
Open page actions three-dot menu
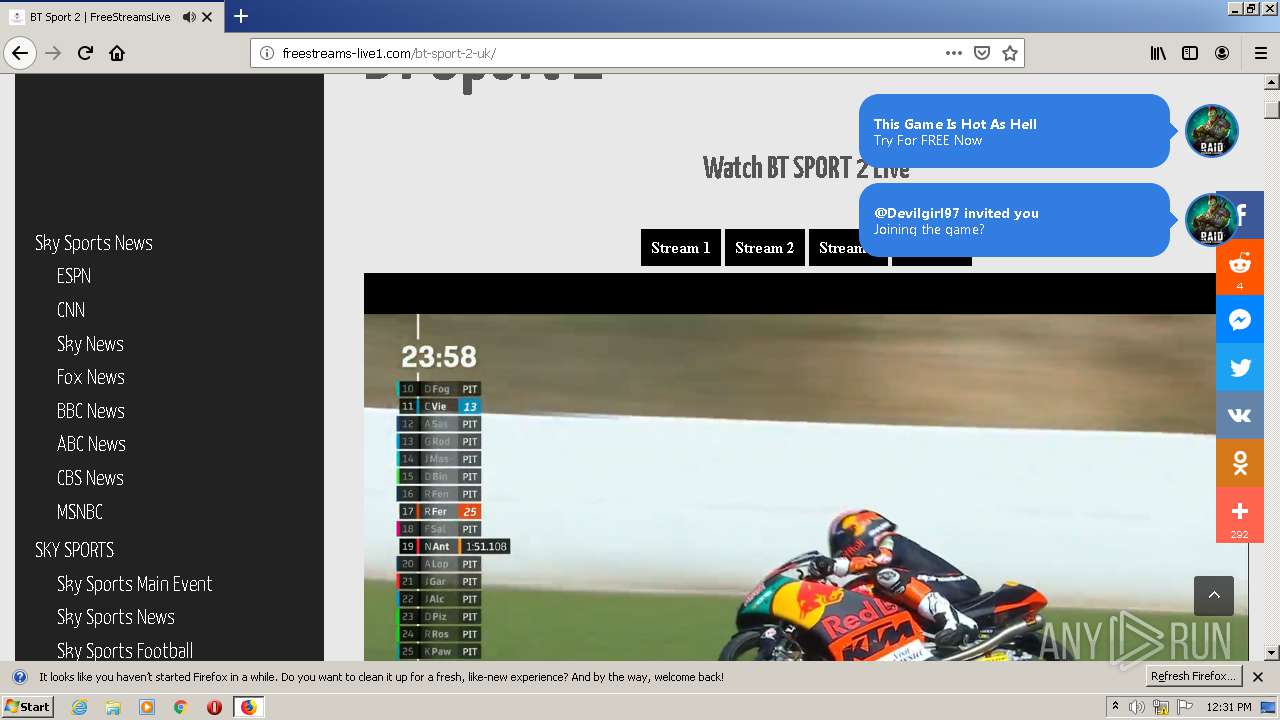(953, 53)
